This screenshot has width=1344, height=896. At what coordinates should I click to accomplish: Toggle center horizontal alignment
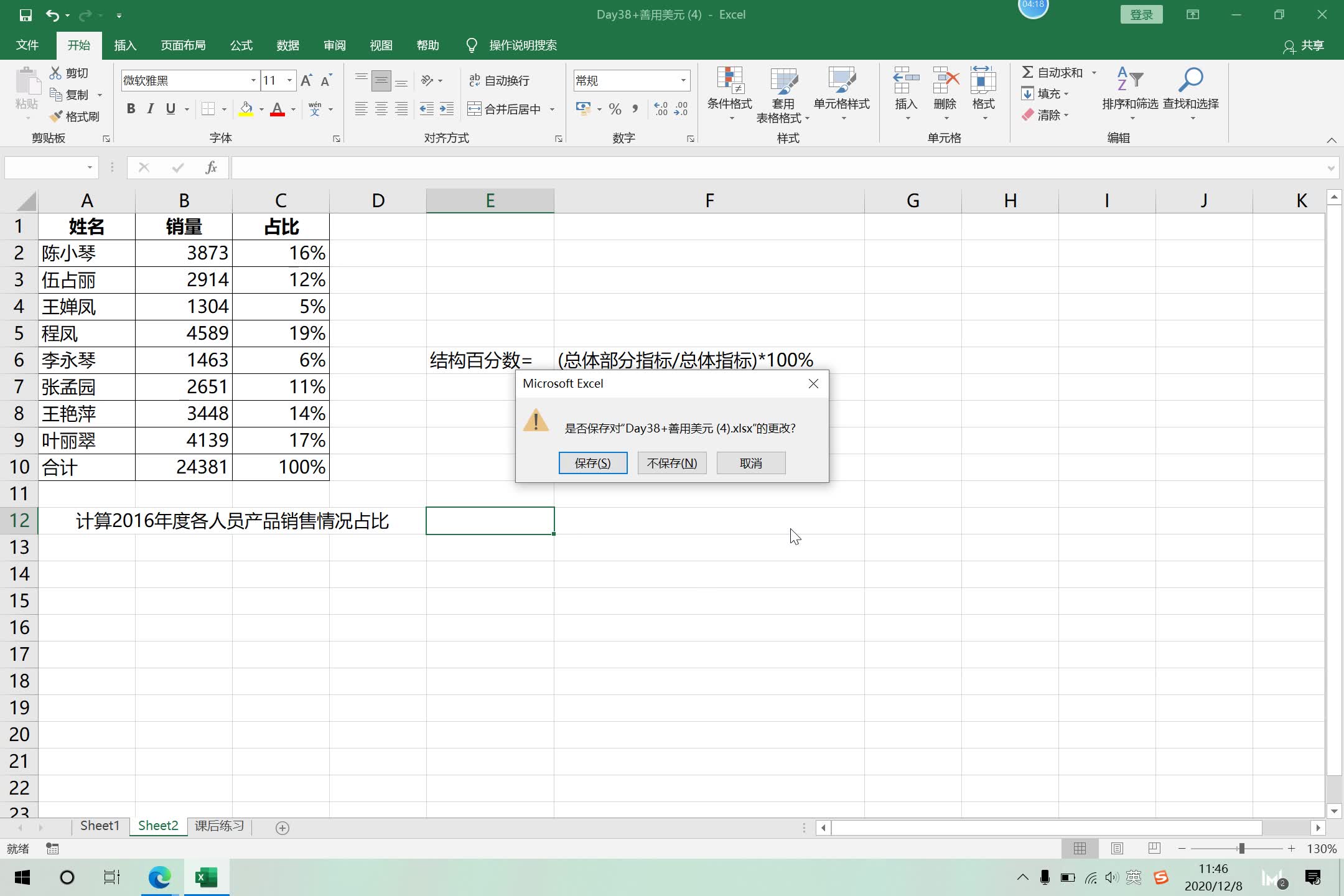pos(381,109)
